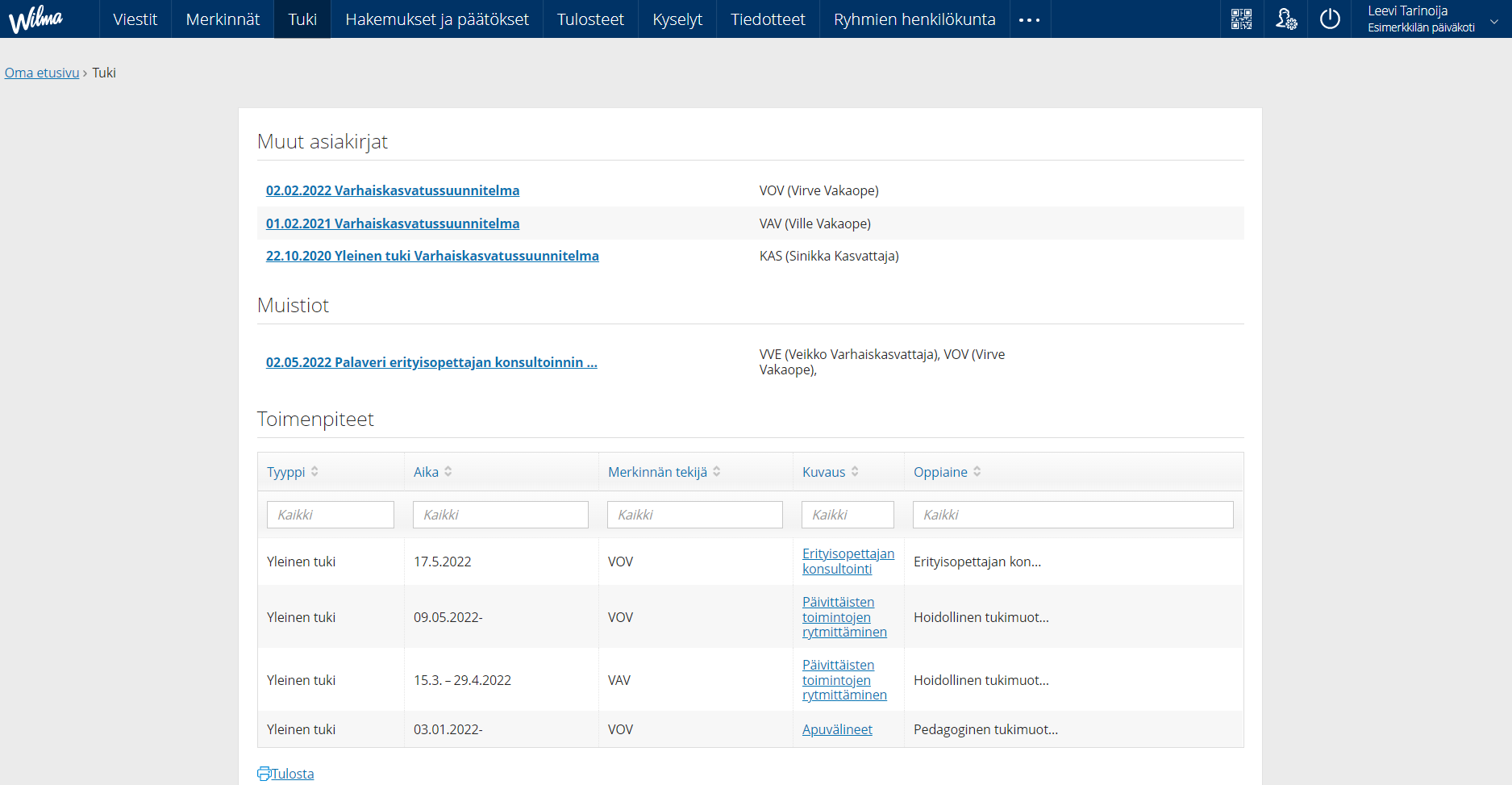1512x785 pixels.
Task: Open Tiedotteet
Action: point(768,19)
